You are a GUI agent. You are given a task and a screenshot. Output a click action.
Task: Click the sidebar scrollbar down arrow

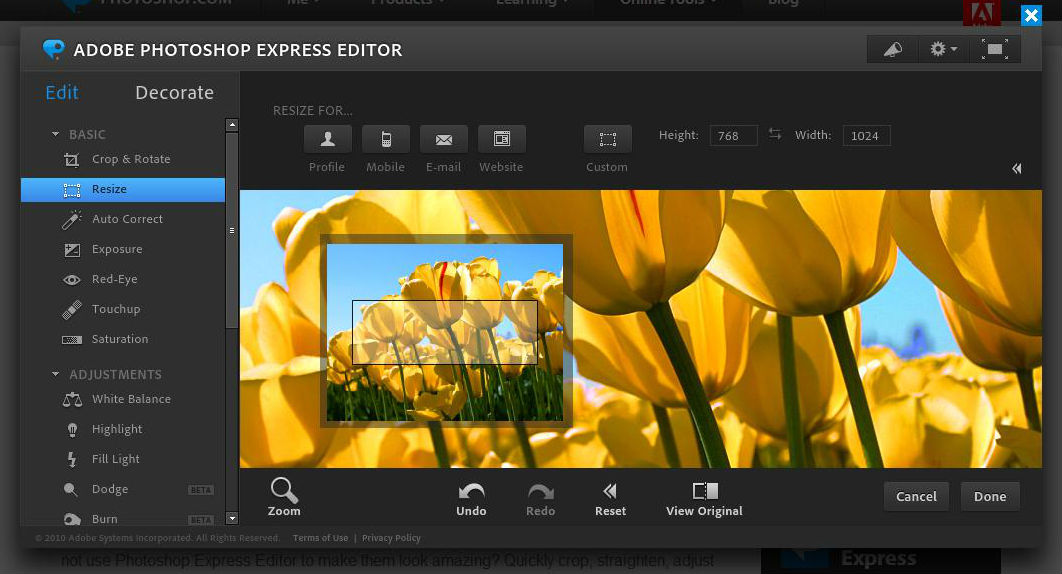232,518
